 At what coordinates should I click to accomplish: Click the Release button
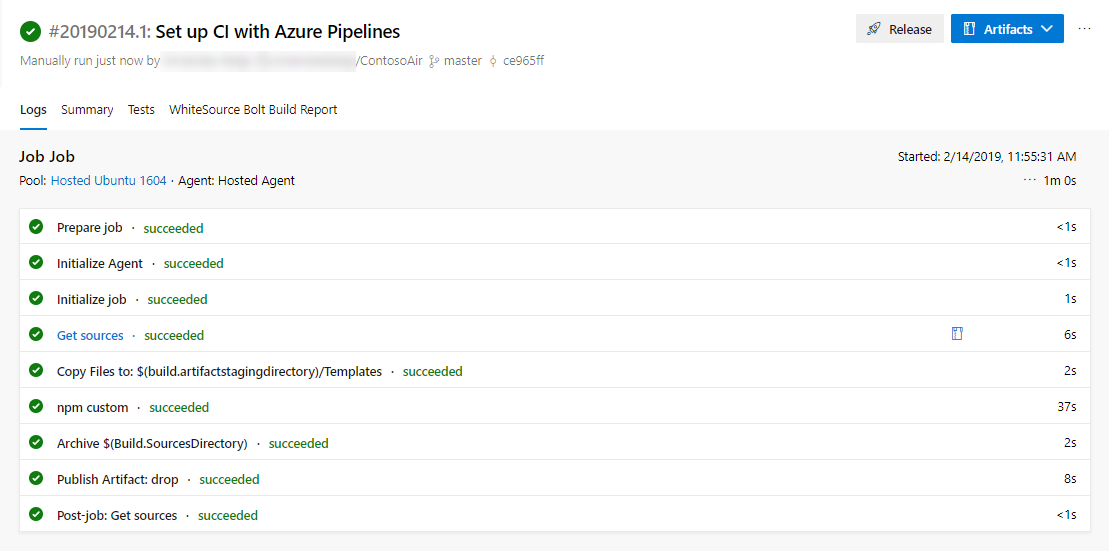tap(900, 29)
